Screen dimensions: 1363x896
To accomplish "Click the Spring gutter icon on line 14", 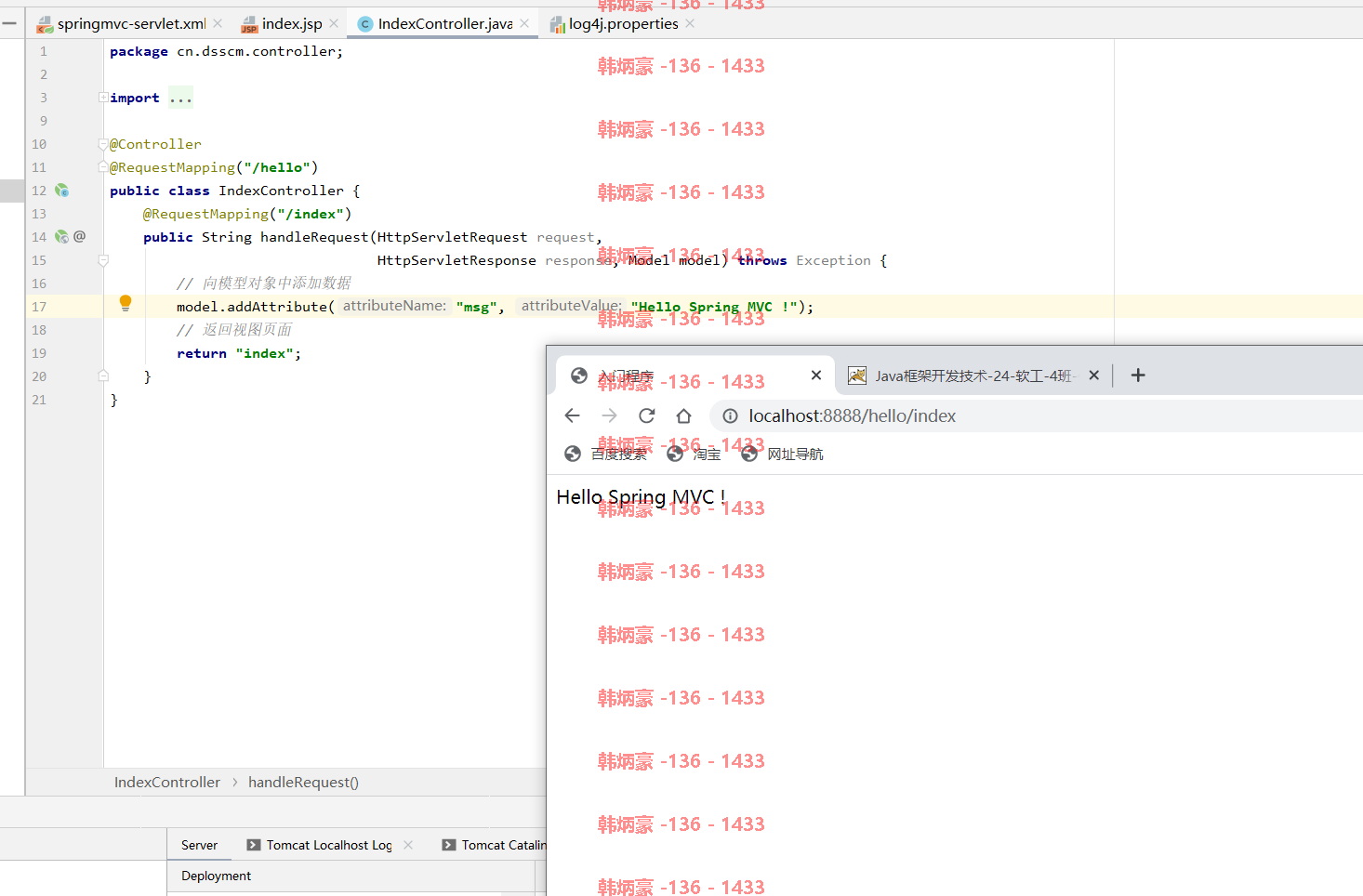I will [61, 237].
